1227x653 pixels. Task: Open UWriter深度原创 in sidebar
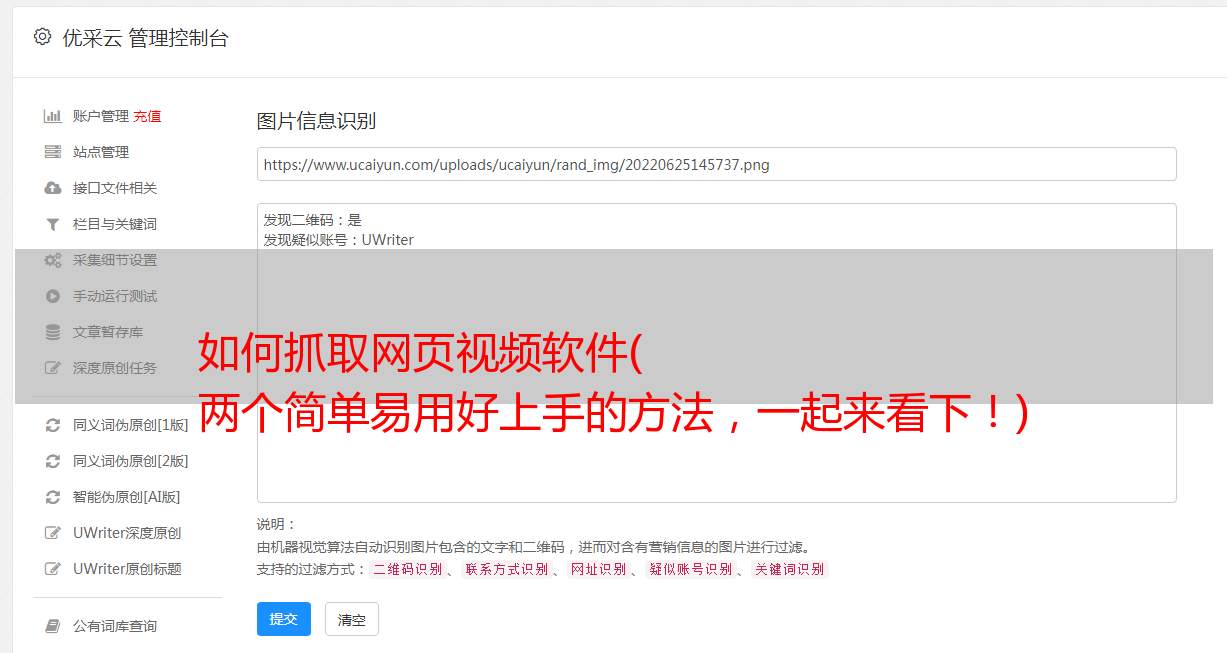(127, 533)
